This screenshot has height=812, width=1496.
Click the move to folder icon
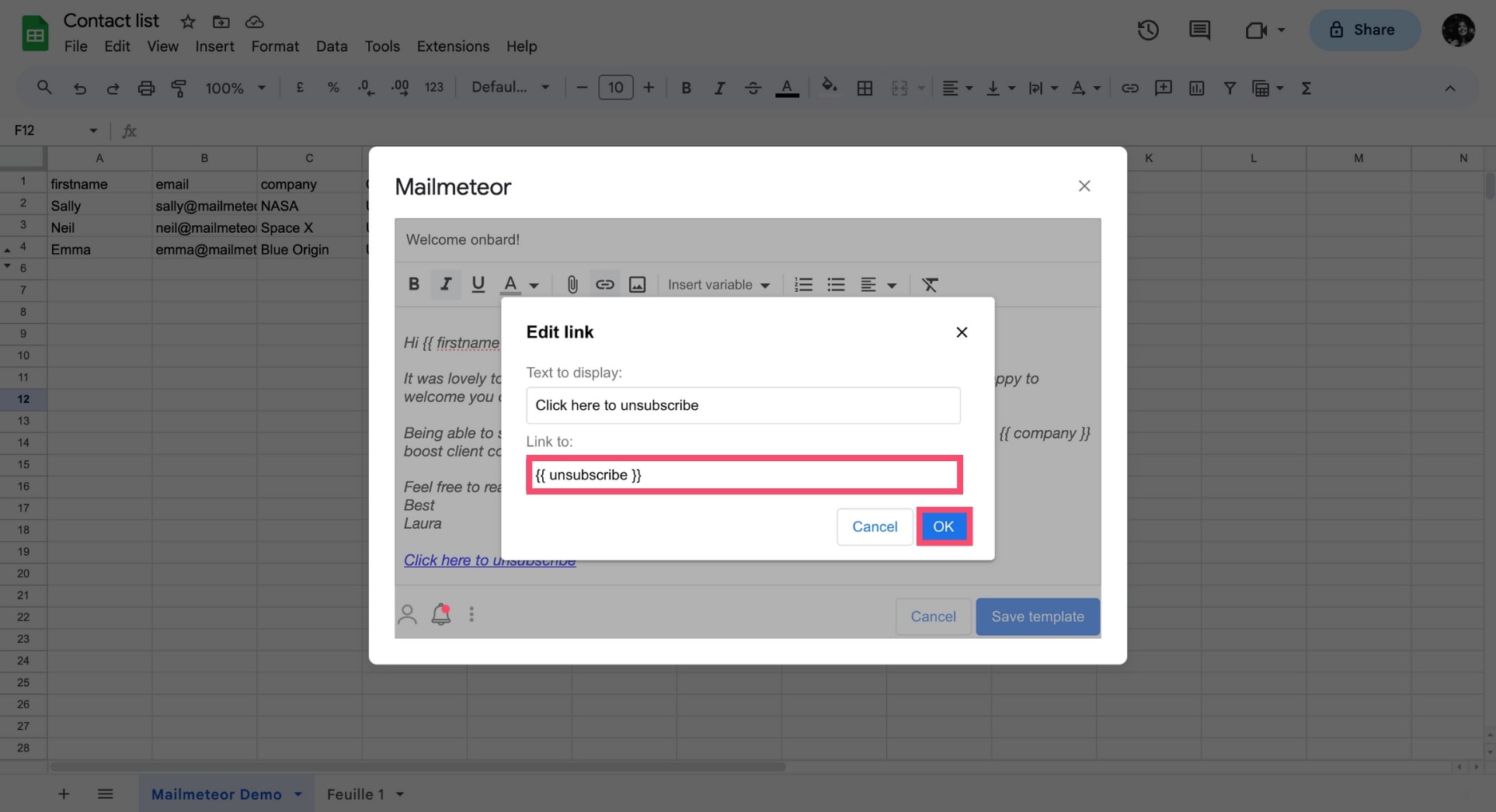click(221, 22)
